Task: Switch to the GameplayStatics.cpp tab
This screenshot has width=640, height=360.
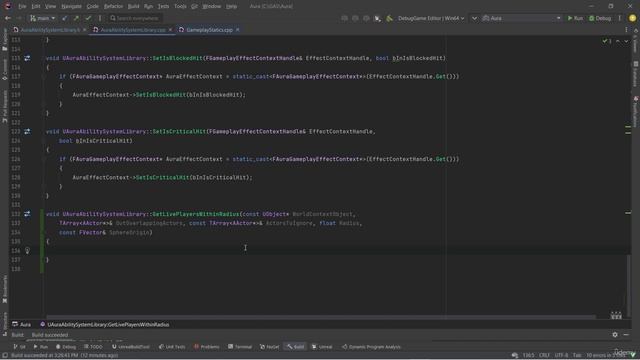Action: [209, 30]
